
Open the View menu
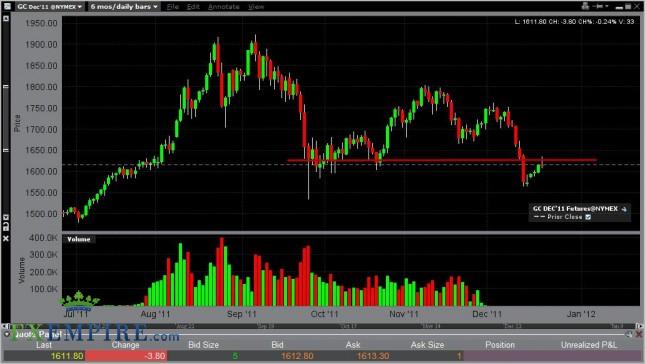click(x=256, y=7)
